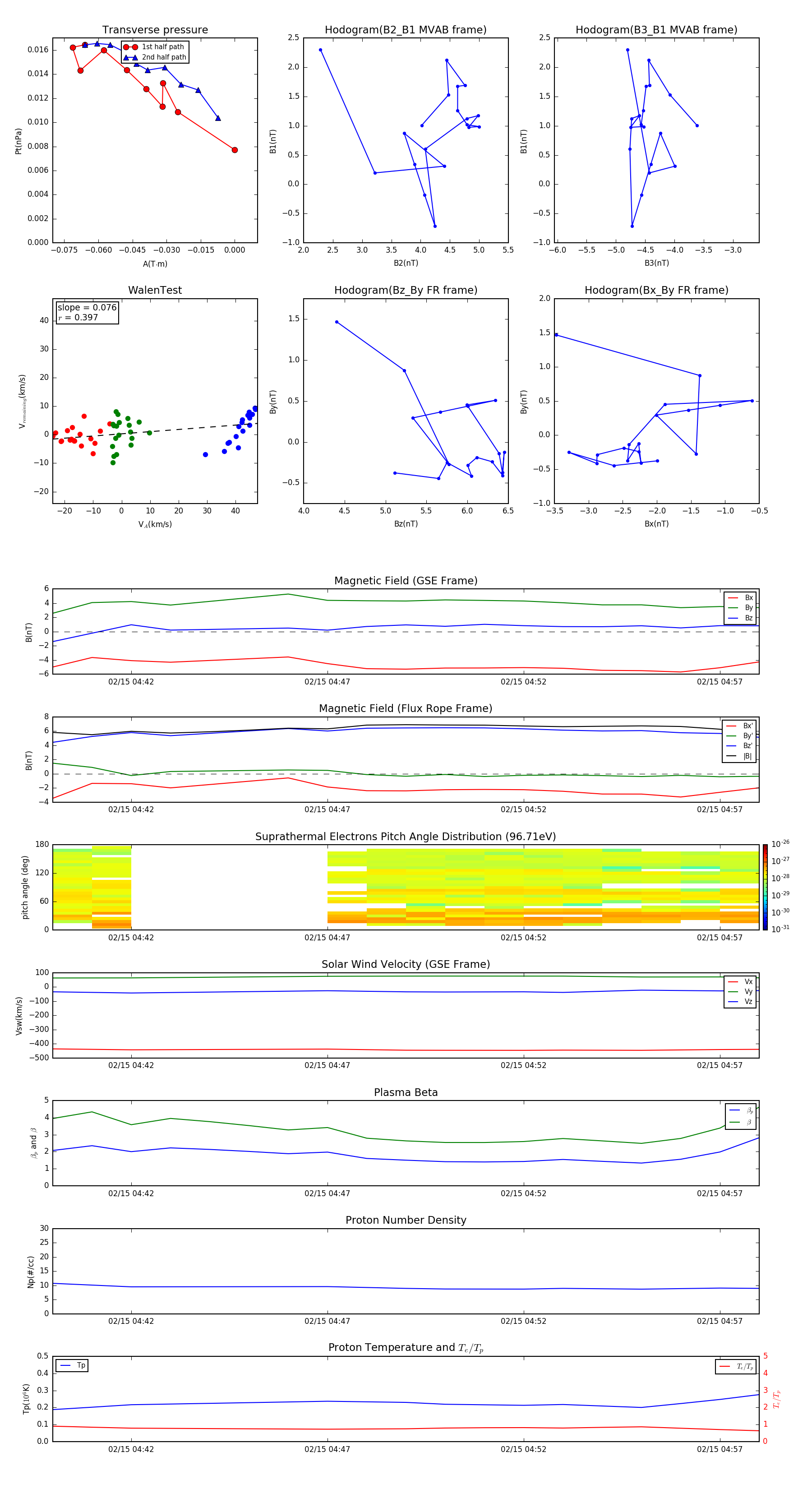Click the 'Magnetic Field (Flux Rope Frame)' title

click(x=406, y=709)
